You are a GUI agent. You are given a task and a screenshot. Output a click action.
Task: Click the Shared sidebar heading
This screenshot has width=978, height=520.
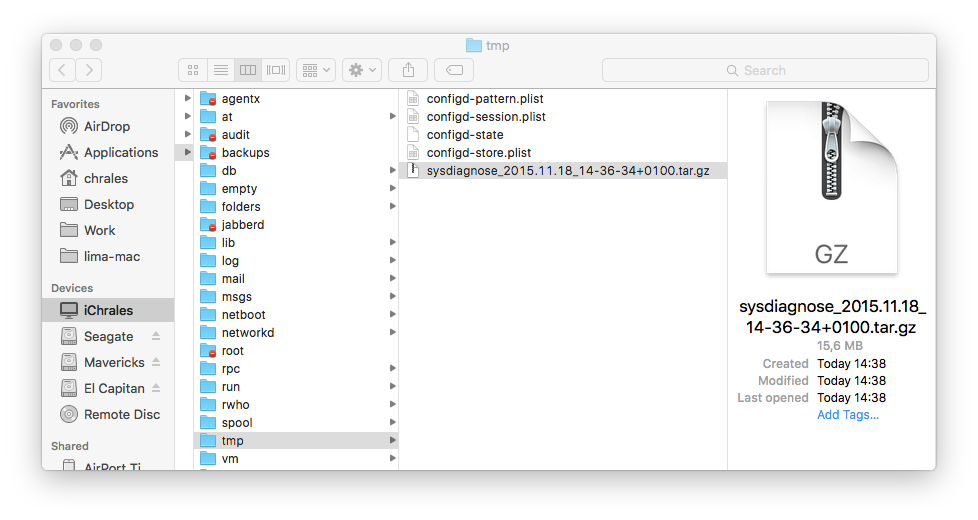pyautogui.click(x=70, y=446)
